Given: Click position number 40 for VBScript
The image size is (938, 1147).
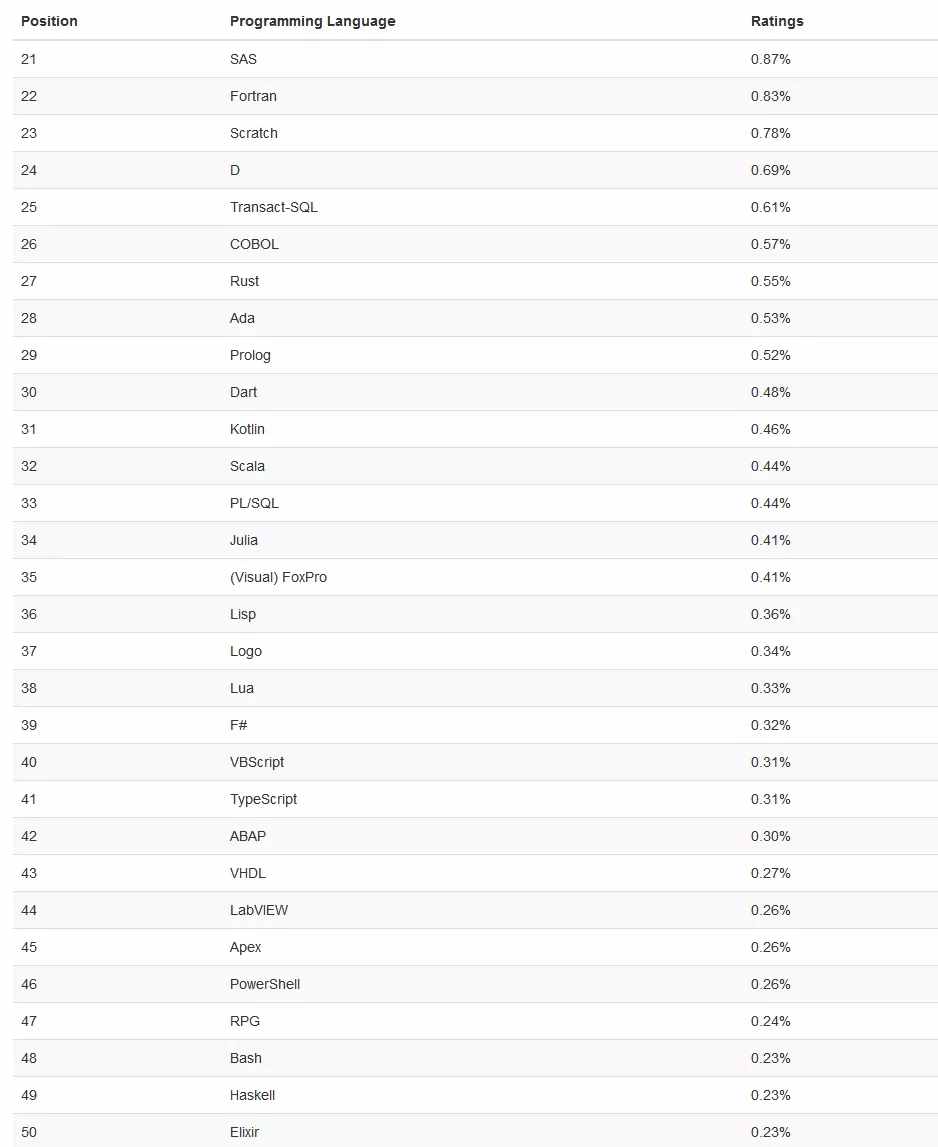Looking at the screenshot, I should tap(29, 762).
